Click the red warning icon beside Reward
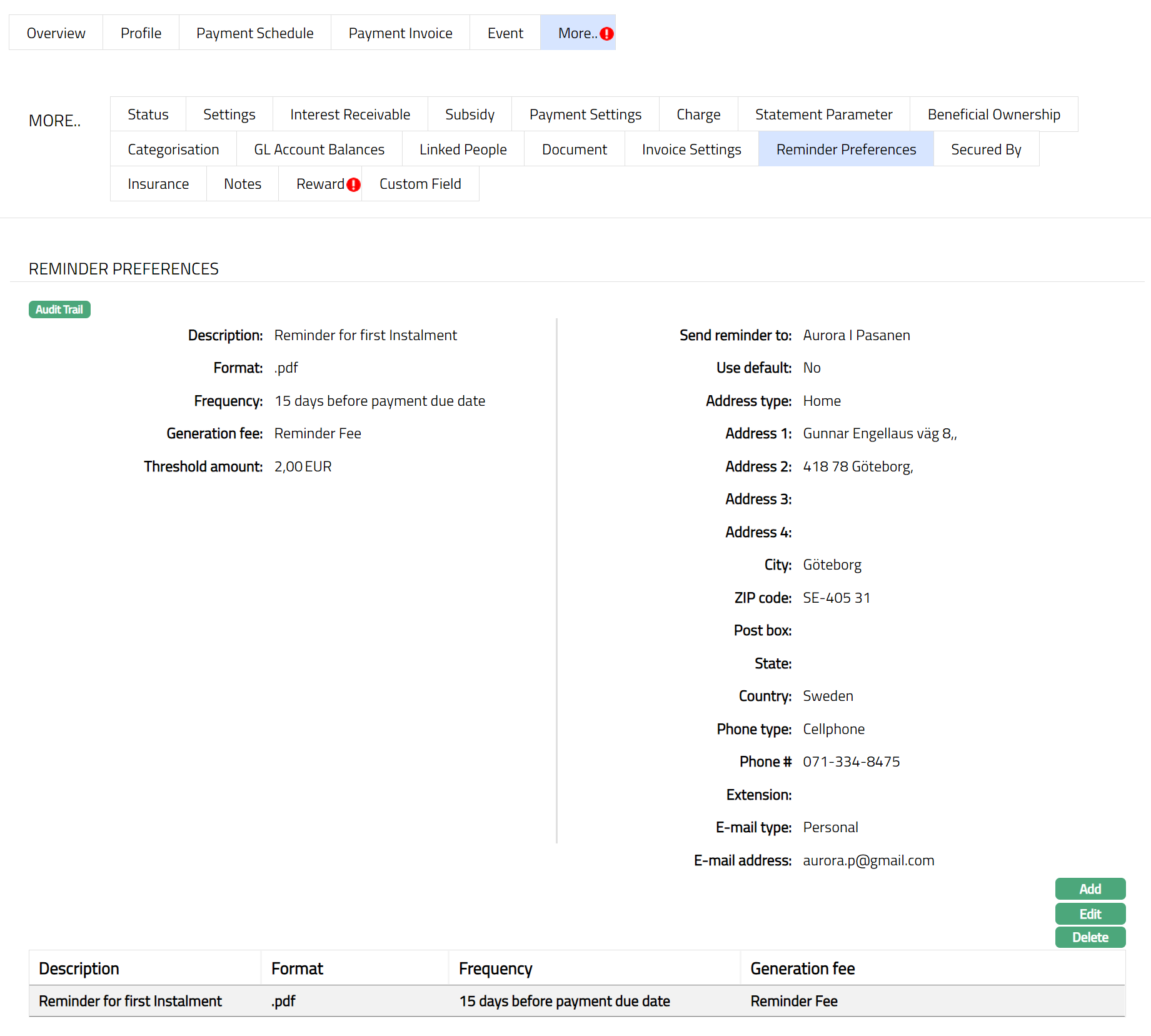 point(353,184)
